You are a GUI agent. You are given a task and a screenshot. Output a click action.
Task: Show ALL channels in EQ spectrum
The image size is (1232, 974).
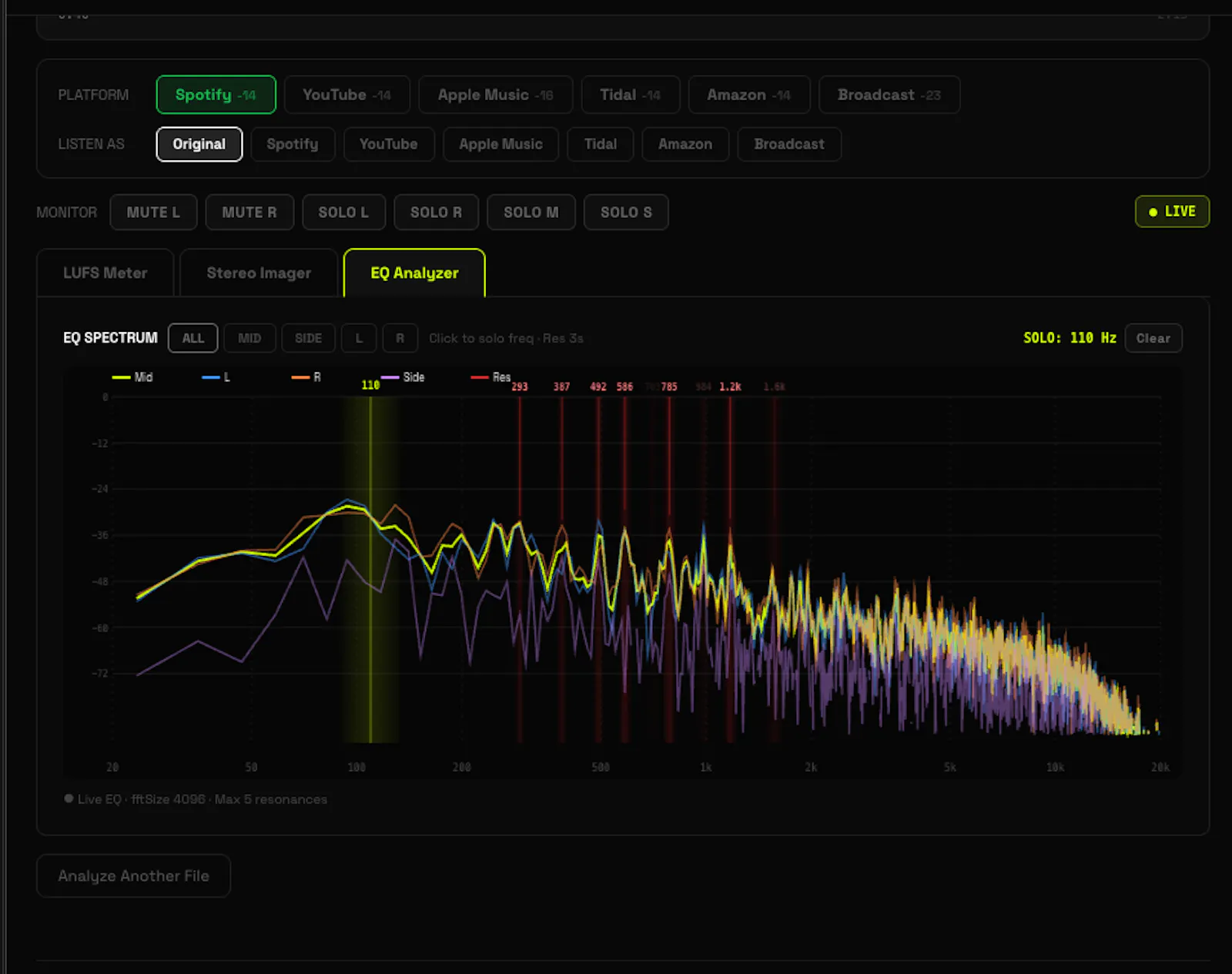[x=193, y=338]
